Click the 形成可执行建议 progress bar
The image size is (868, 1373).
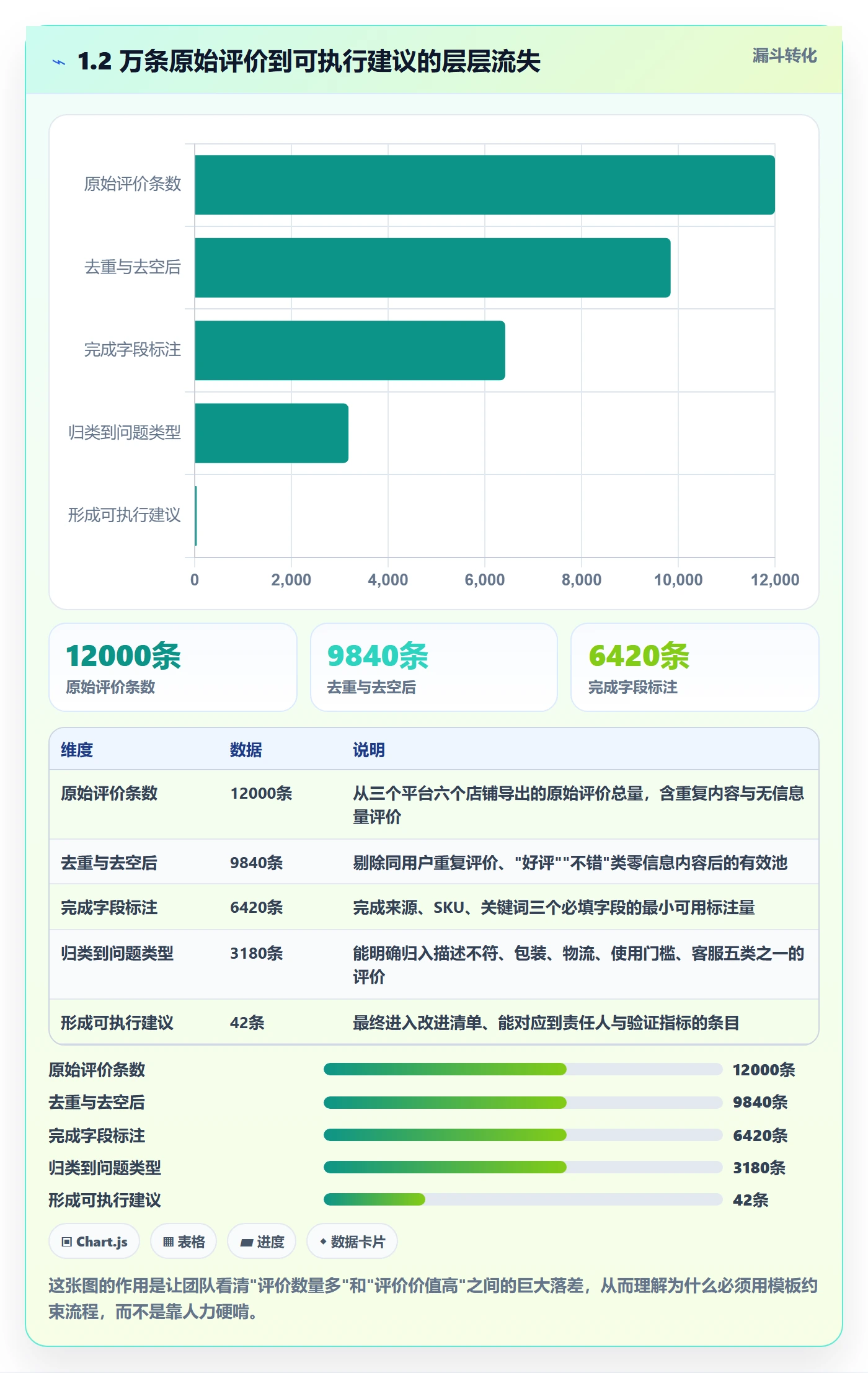[x=523, y=1199]
